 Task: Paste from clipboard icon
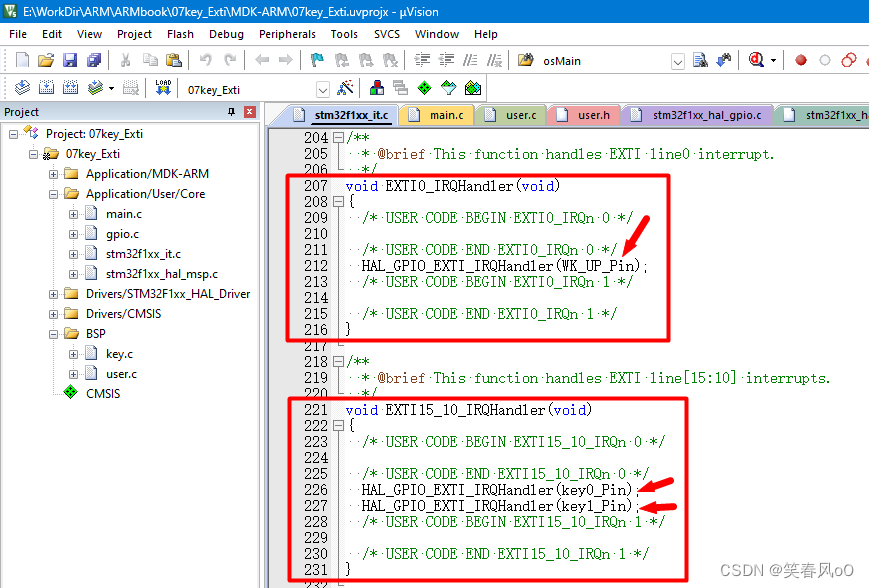click(x=174, y=60)
